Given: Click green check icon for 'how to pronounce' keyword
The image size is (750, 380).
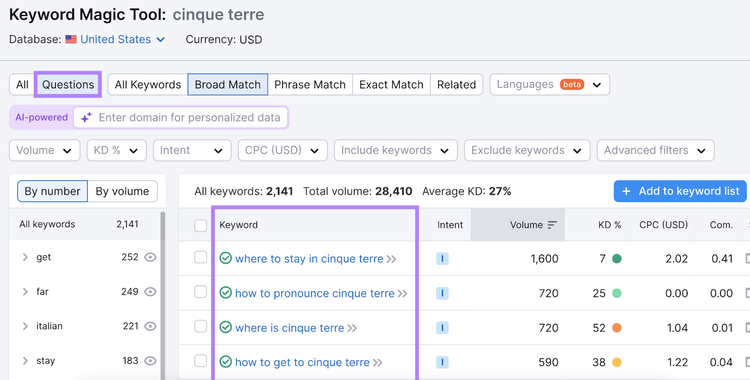Looking at the screenshot, I should coord(226,293).
